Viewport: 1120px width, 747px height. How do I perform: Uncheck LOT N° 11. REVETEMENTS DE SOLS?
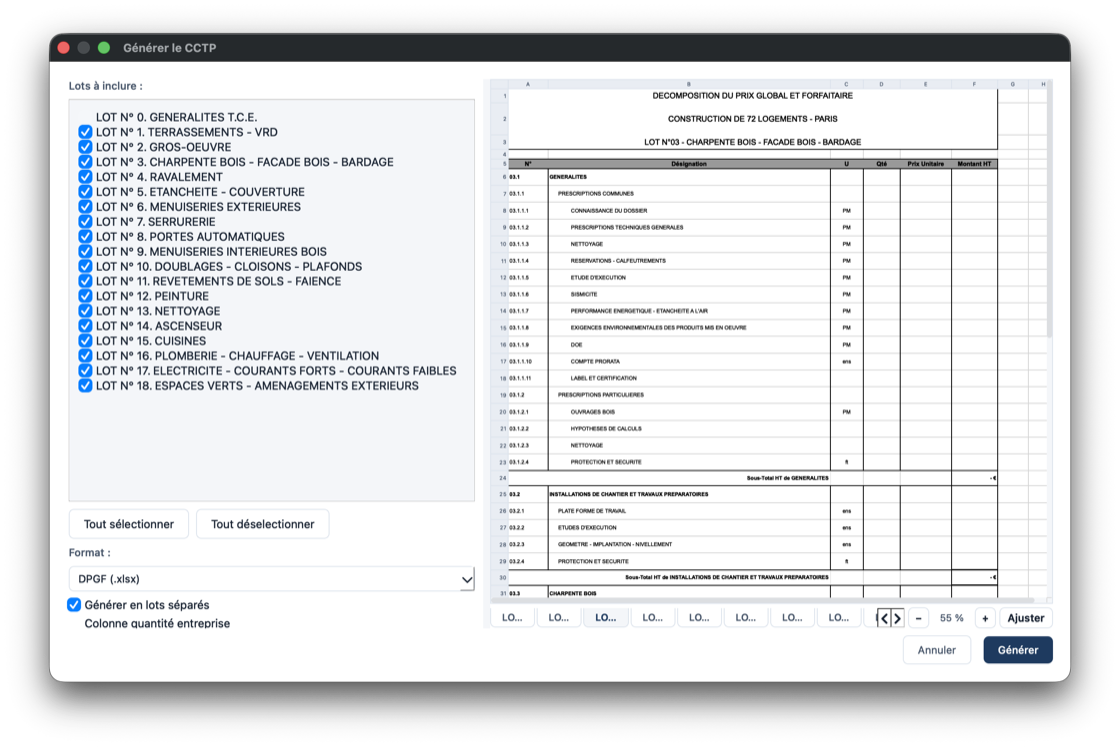click(x=85, y=281)
